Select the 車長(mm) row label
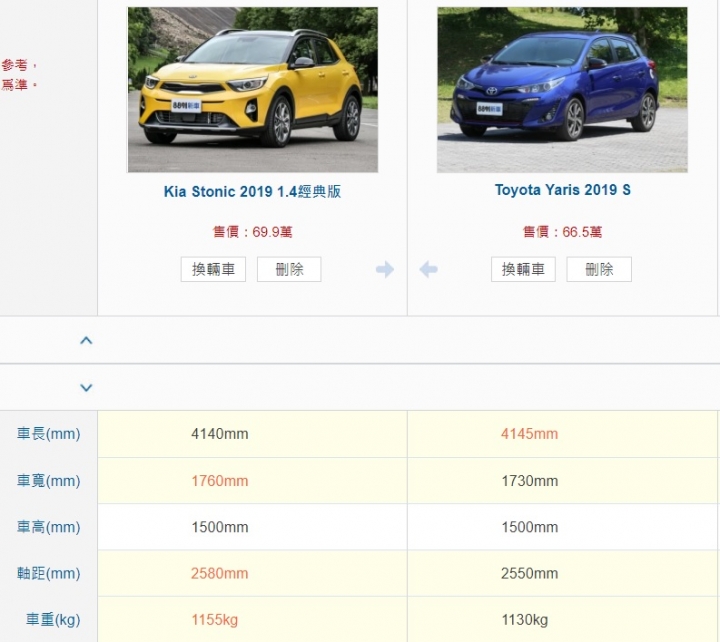The width and height of the screenshot is (720, 642). [49, 434]
